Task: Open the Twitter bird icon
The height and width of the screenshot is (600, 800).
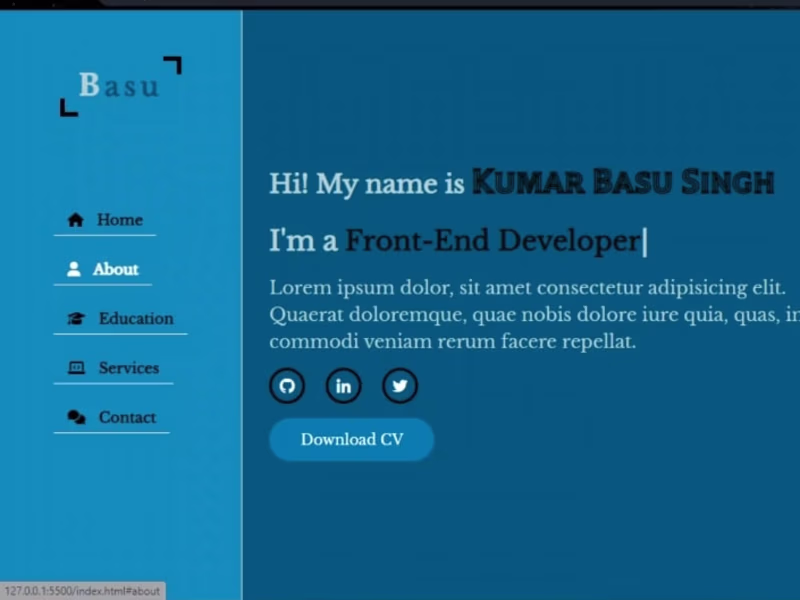Action: (x=399, y=386)
